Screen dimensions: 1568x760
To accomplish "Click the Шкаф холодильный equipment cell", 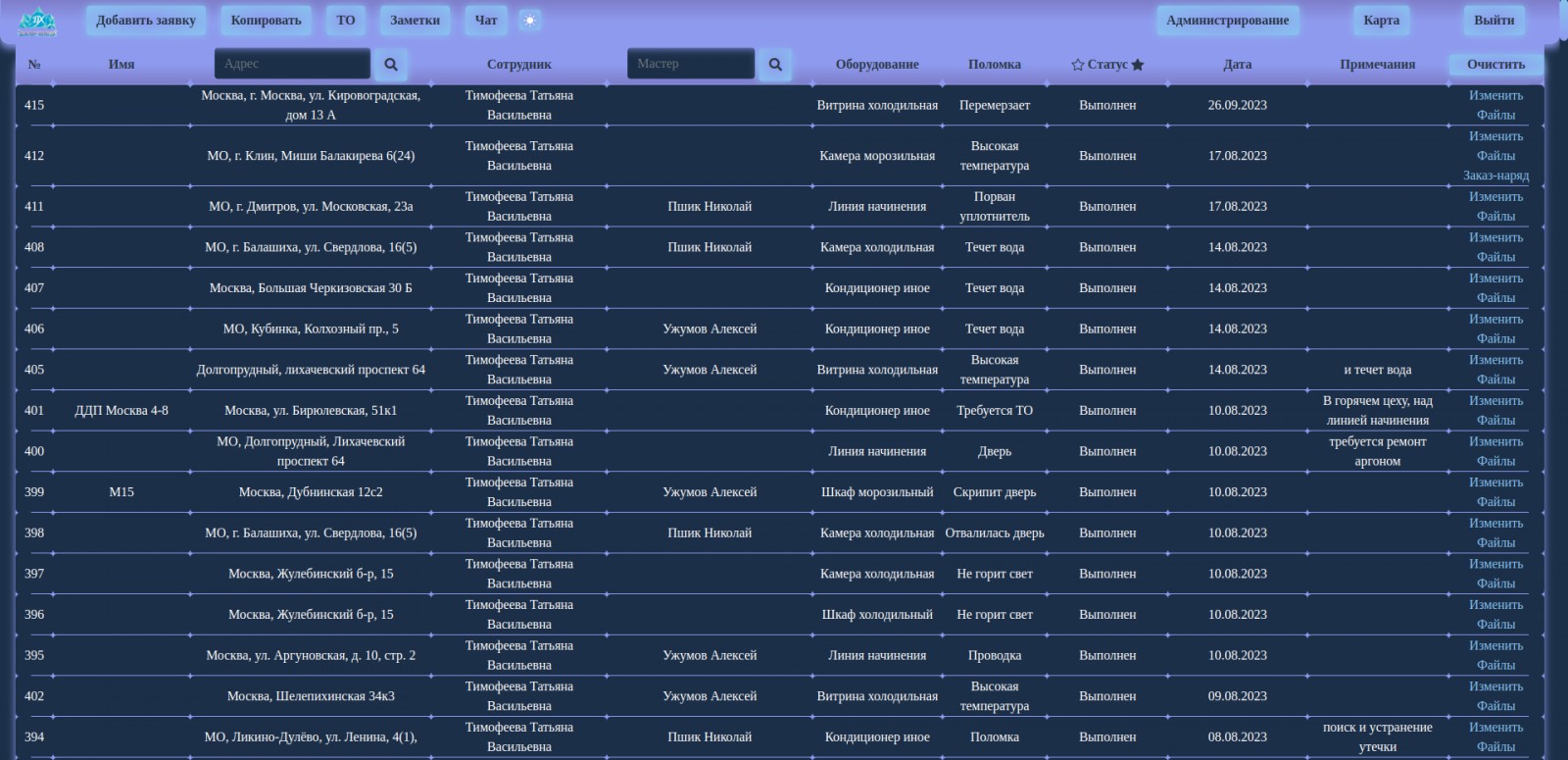I will (x=877, y=615).
